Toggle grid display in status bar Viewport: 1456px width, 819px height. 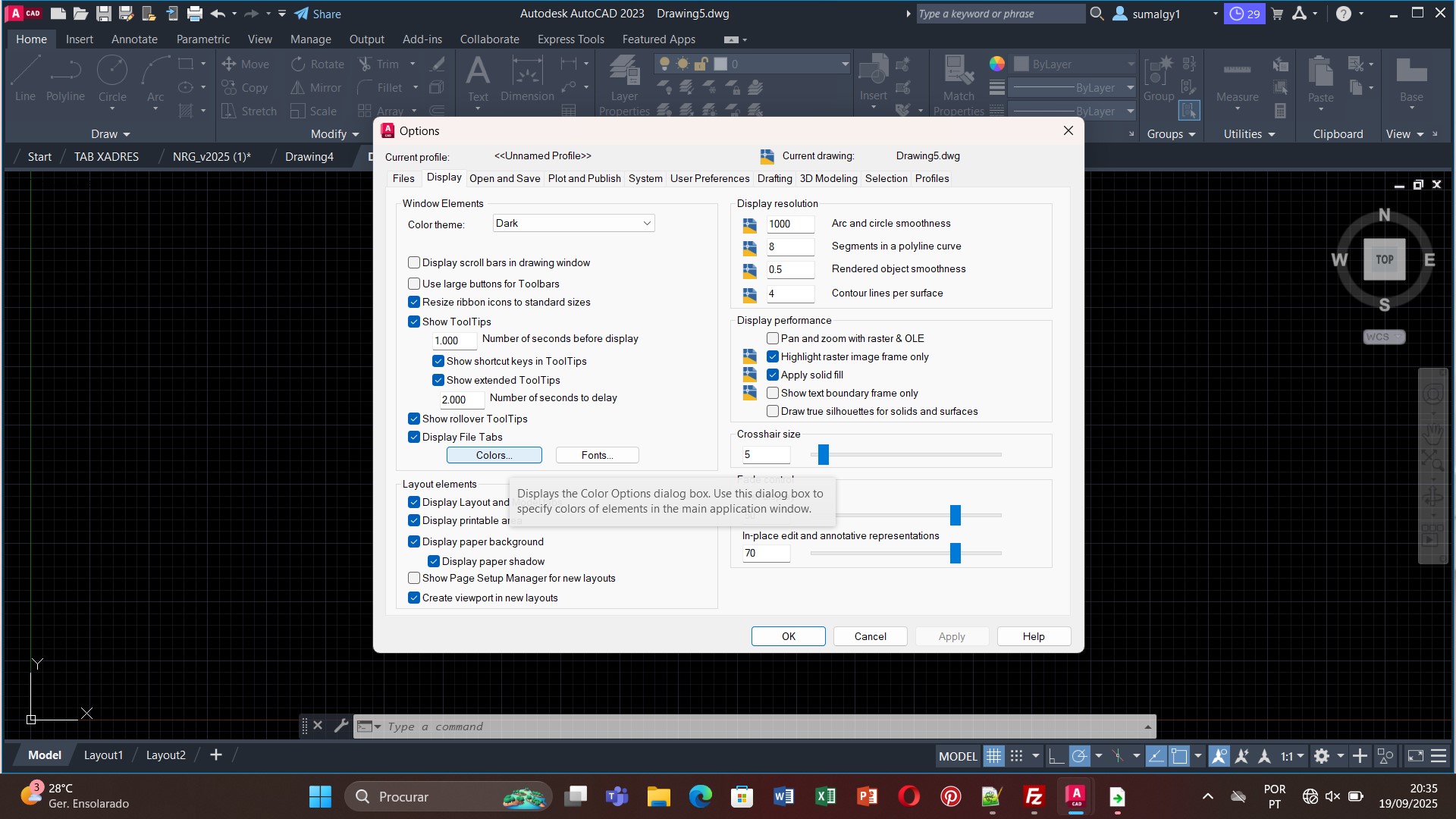tap(993, 756)
